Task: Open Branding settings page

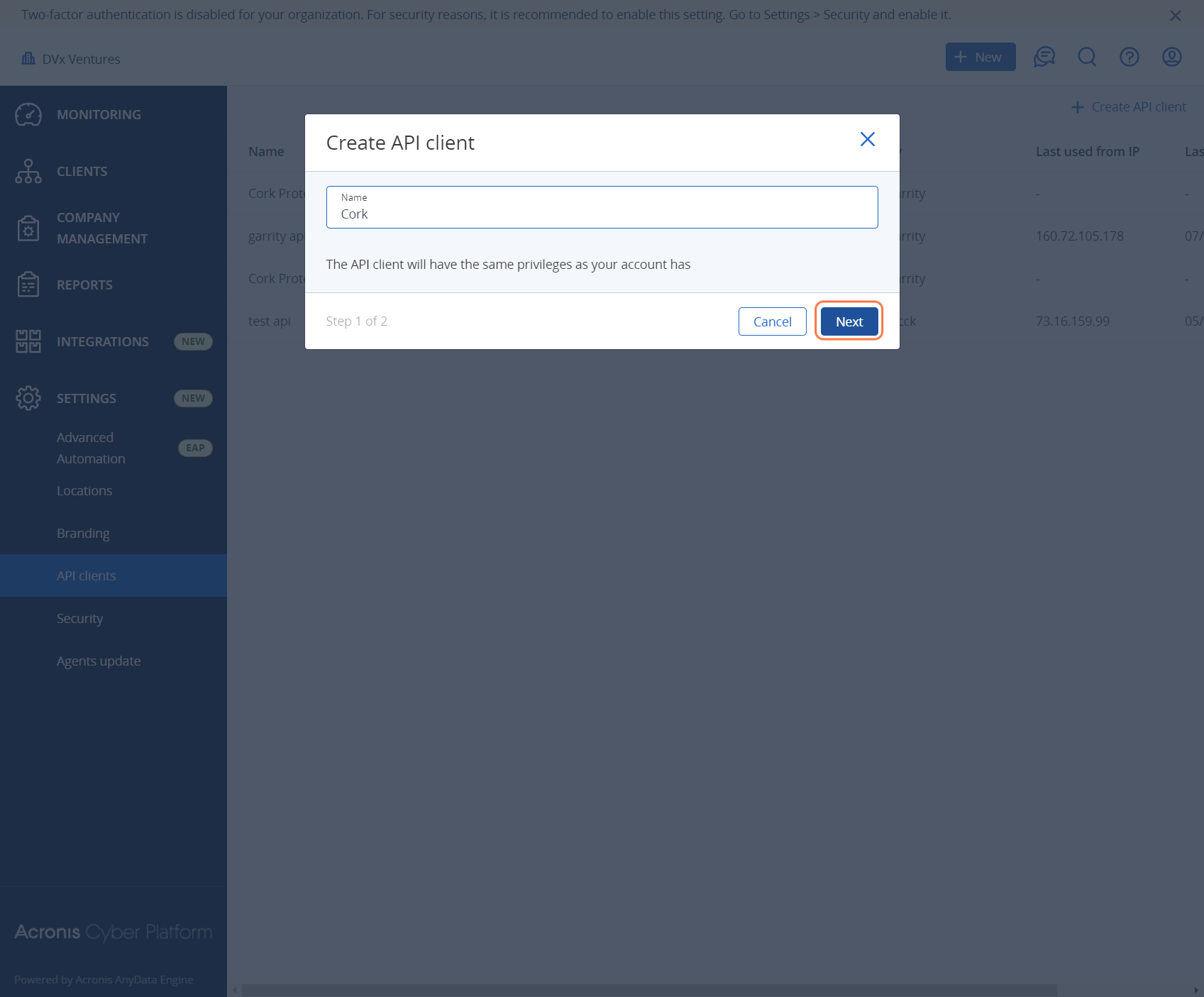Action: (83, 533)
